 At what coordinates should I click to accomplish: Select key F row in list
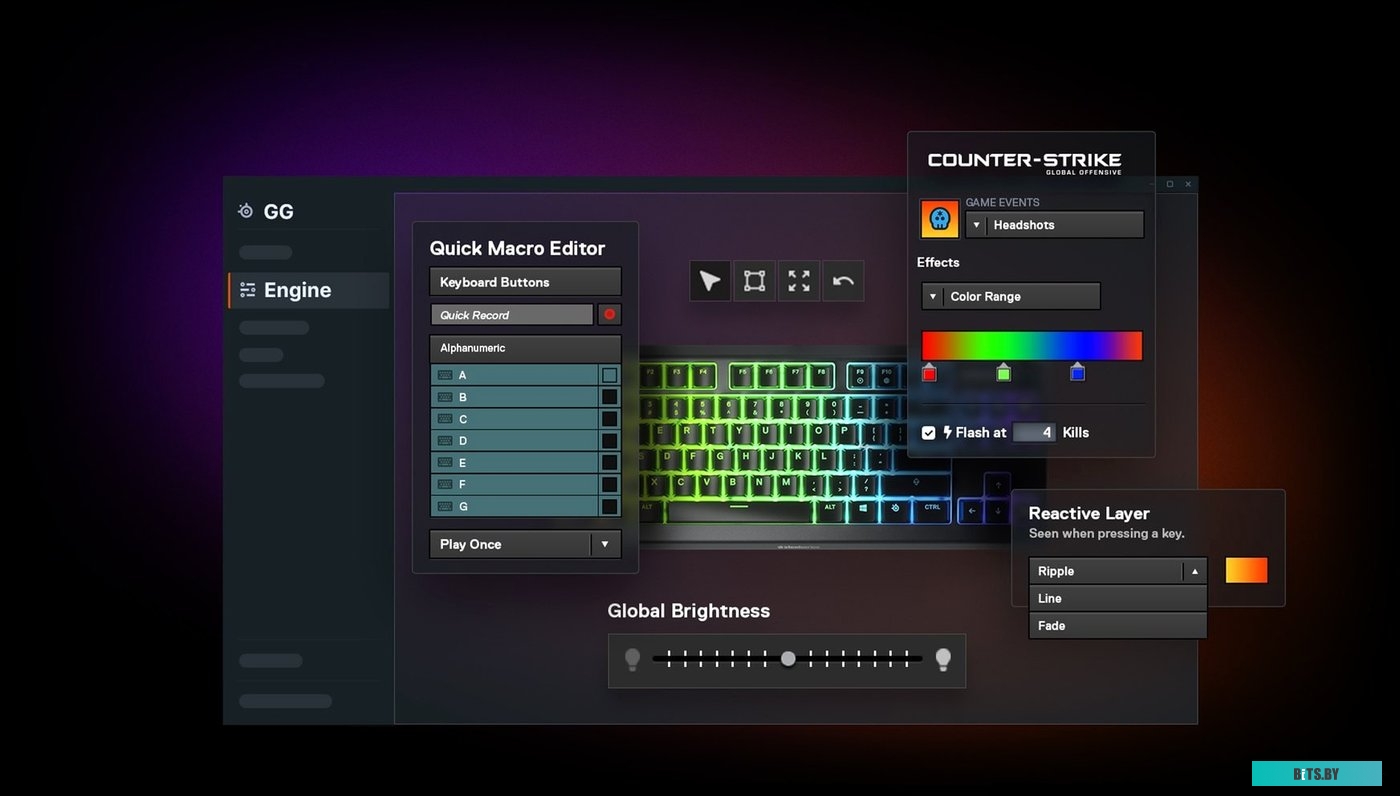pos(515,485)
